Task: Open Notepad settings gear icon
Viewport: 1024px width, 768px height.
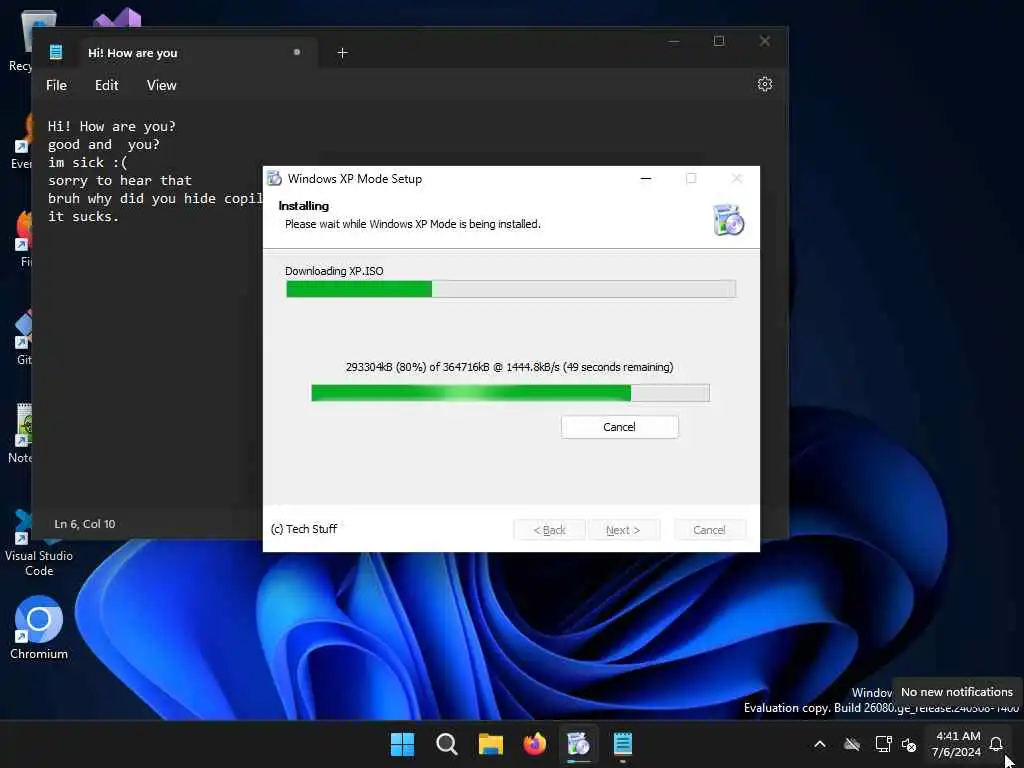Action: pyautogui.click(x=765, y=84)
